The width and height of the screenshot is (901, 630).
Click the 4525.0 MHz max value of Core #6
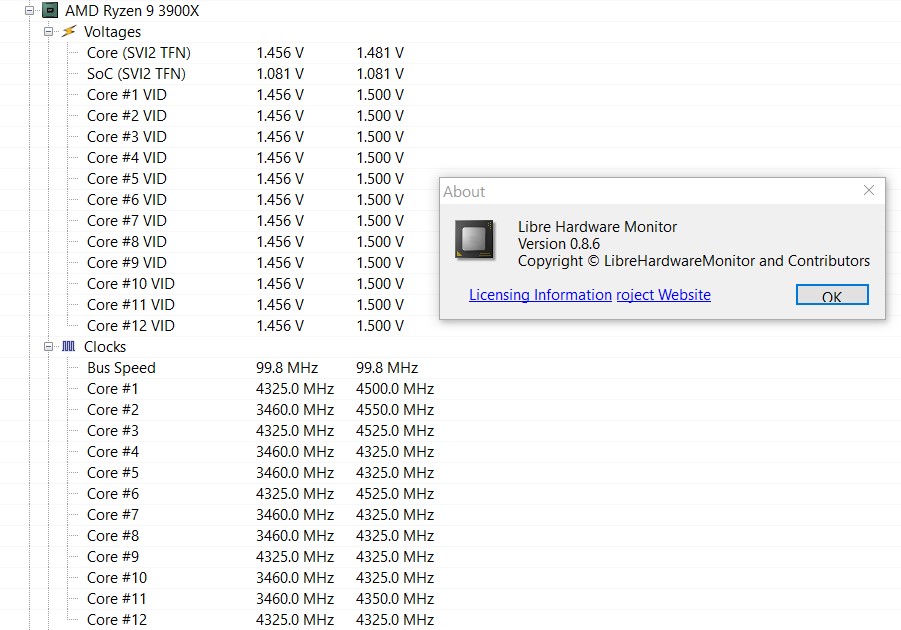(x=395, y=494)
